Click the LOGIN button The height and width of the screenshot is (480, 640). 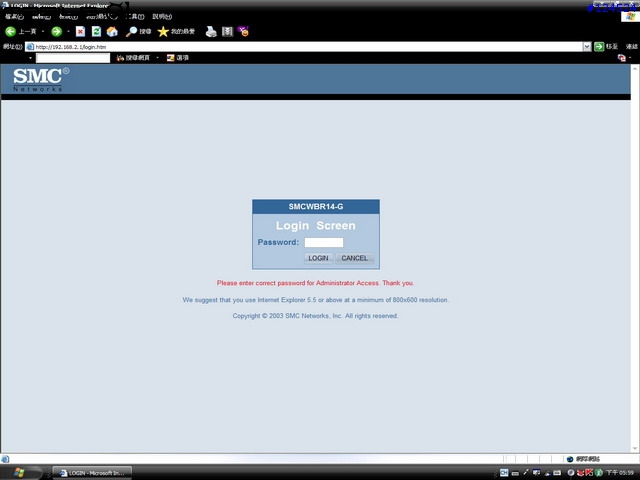318,258
